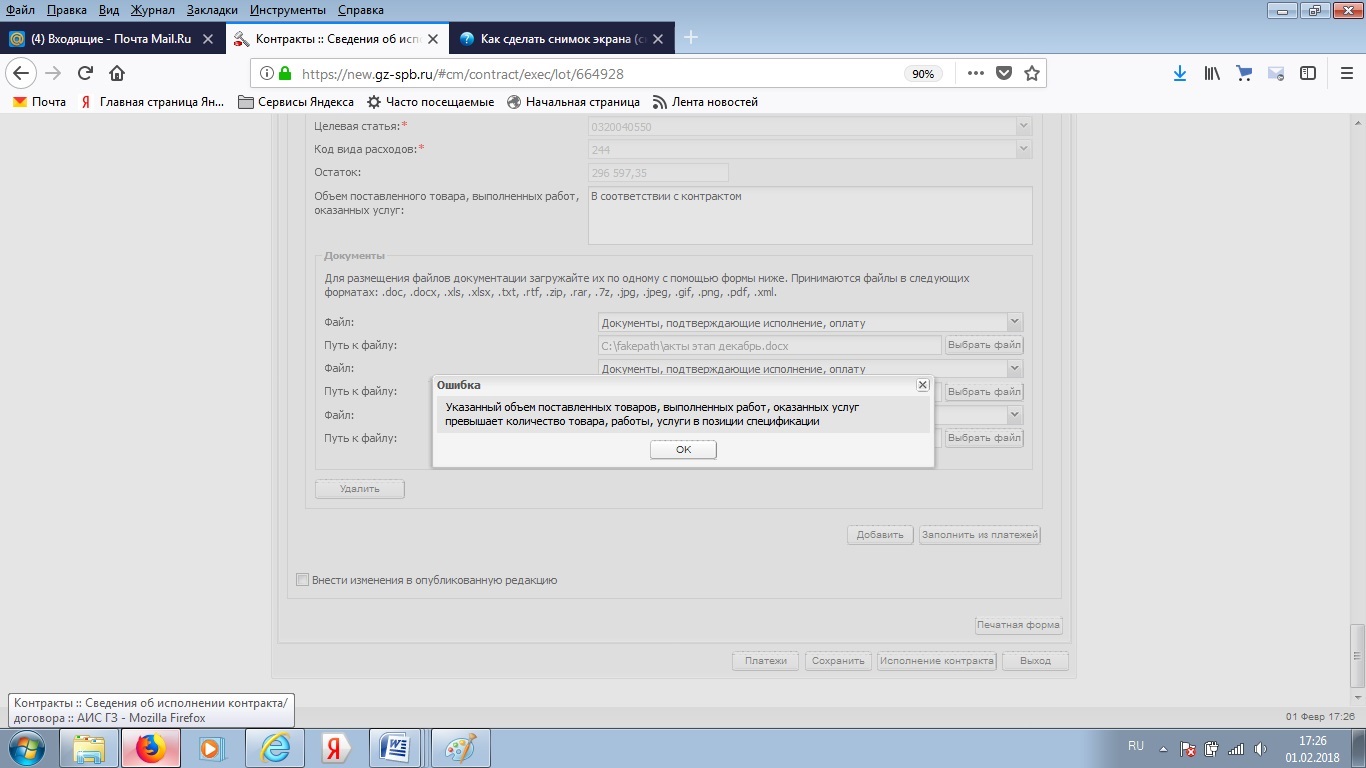The width and height of the screenshot is (1366, 768).
Task: Click the Удалить button
Action: (360, 489)
